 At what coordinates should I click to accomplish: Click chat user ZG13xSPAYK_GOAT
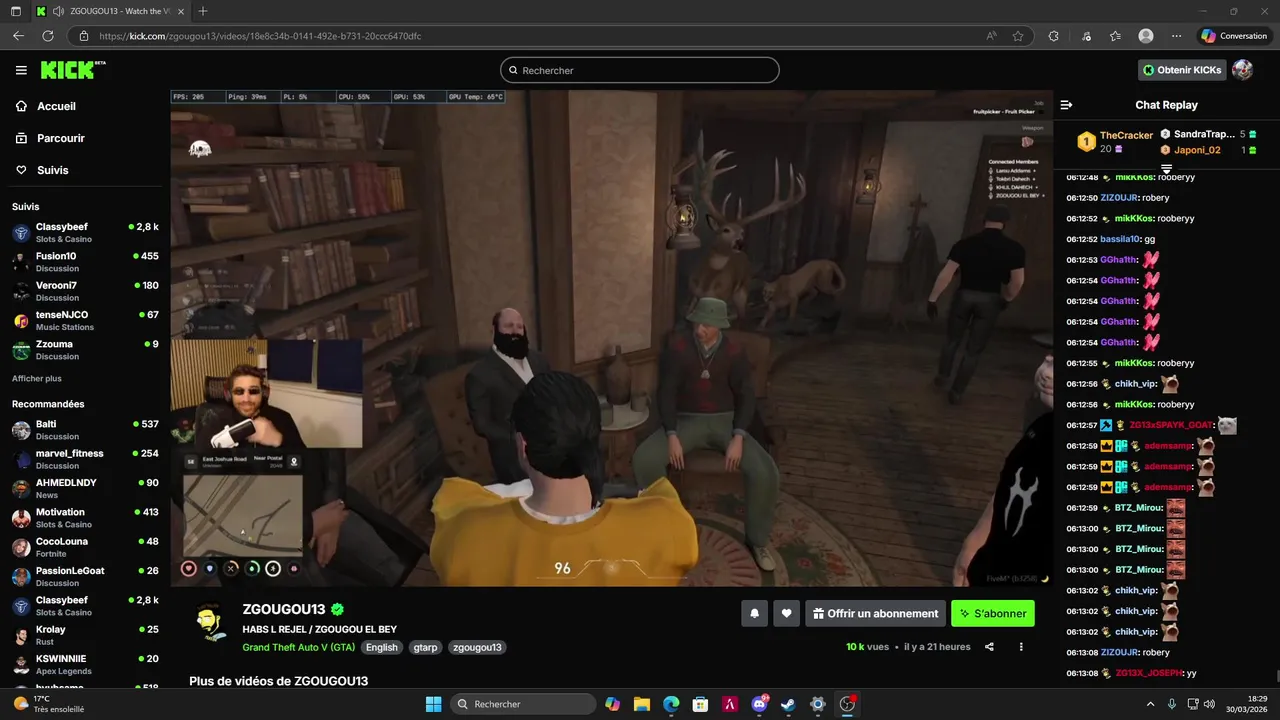[x=1170, y=425]
